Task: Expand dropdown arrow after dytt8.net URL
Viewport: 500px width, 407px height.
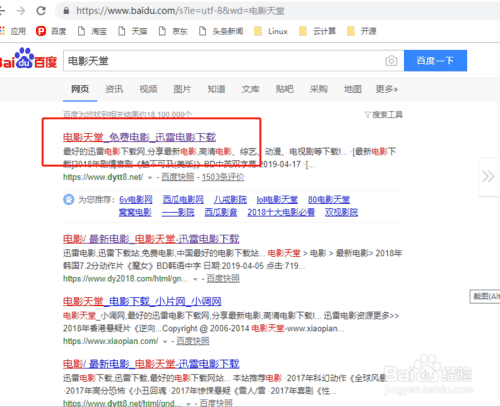Action: tap(150, 178)
